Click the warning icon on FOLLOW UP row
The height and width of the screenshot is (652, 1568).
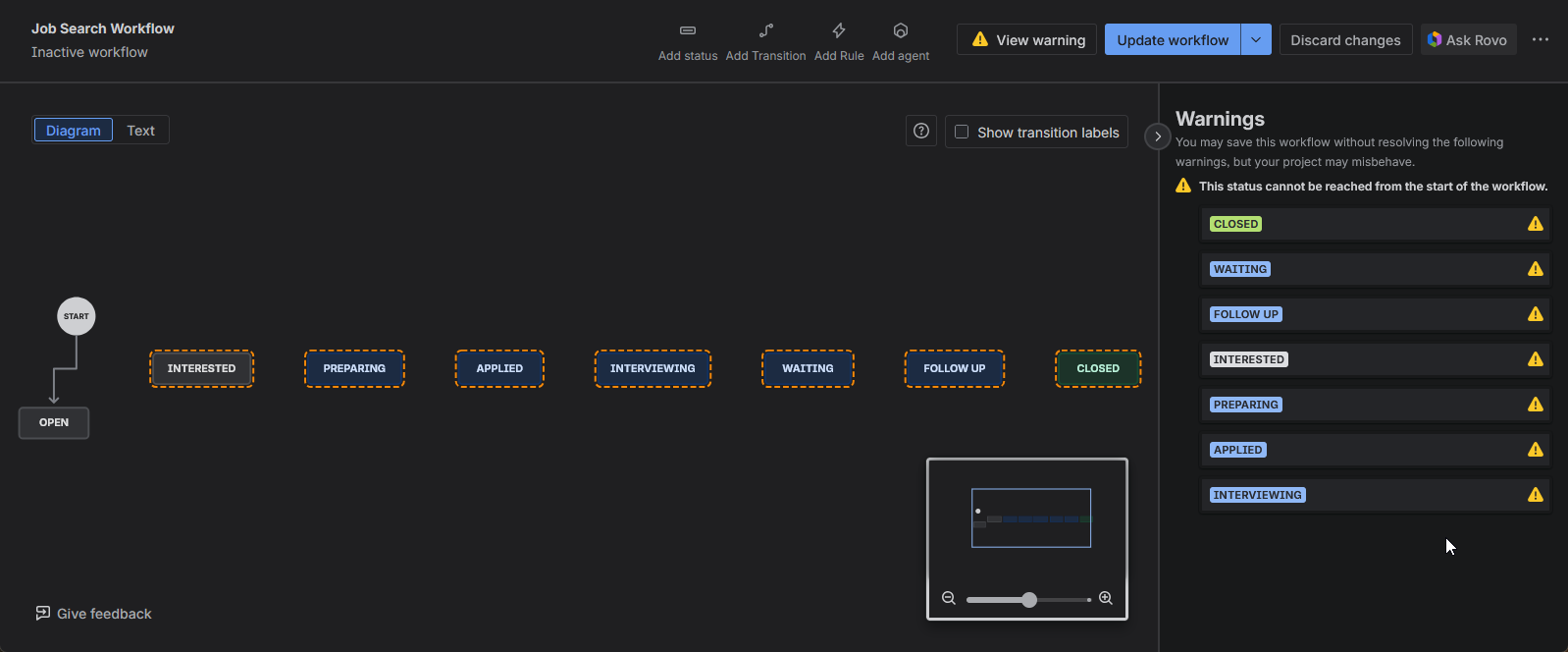coord(1536,314)
